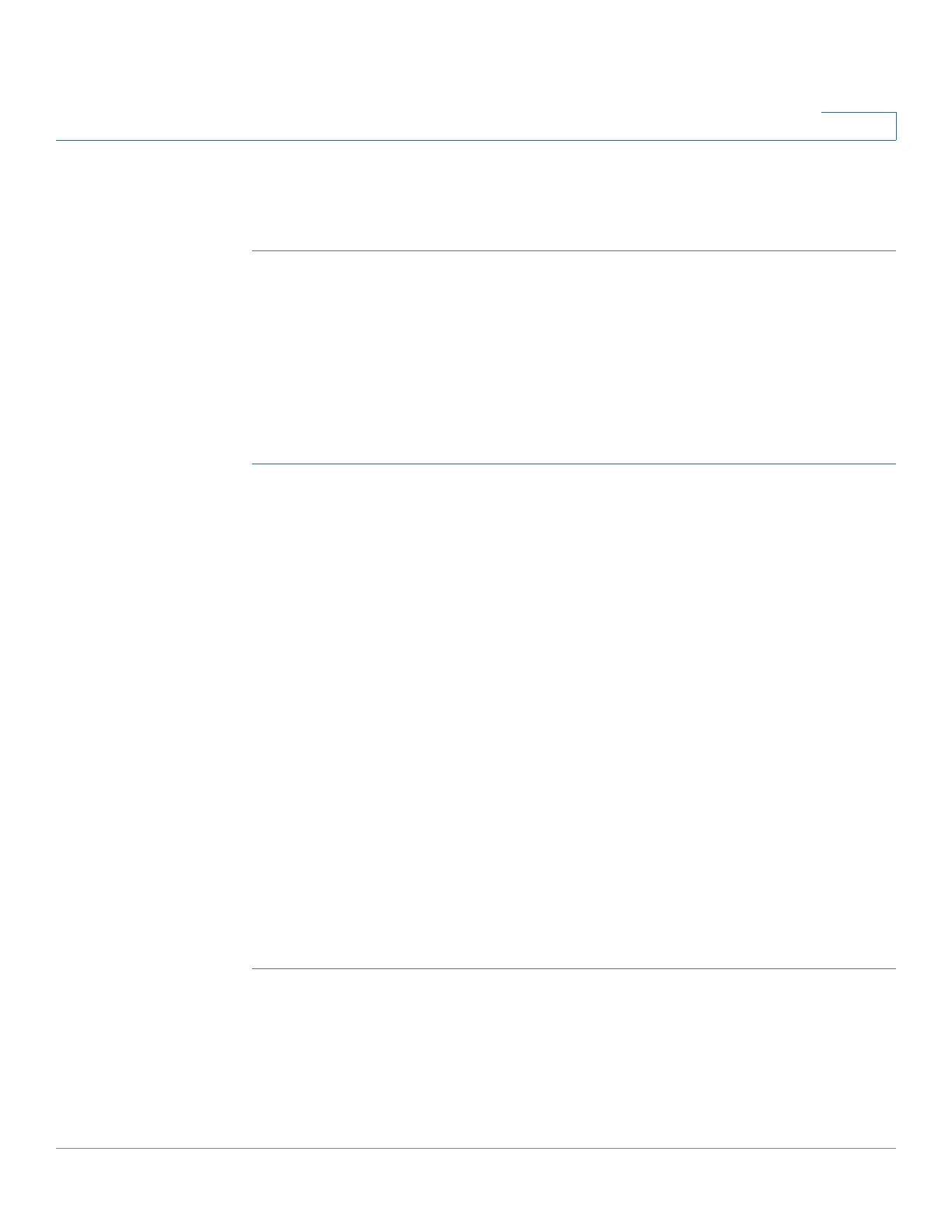This screenshot has width=952, height=1232.
Task: Click the empty chapter box in header
Action: pos(859,126)
